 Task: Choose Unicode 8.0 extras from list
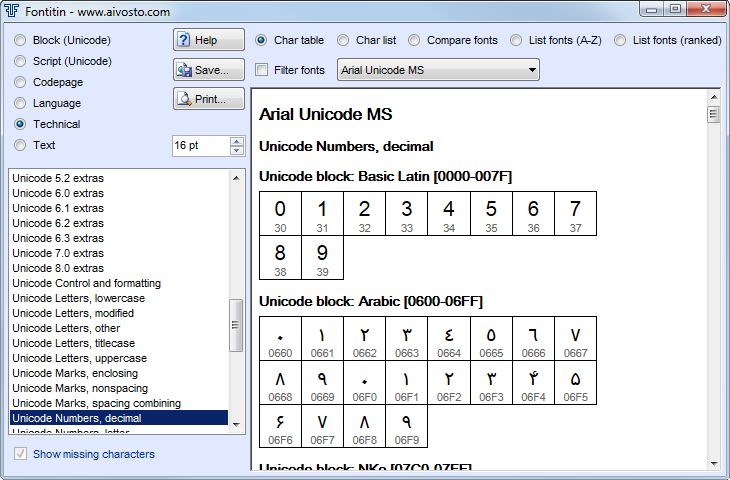pyautogui.click(x=58, y=268)
